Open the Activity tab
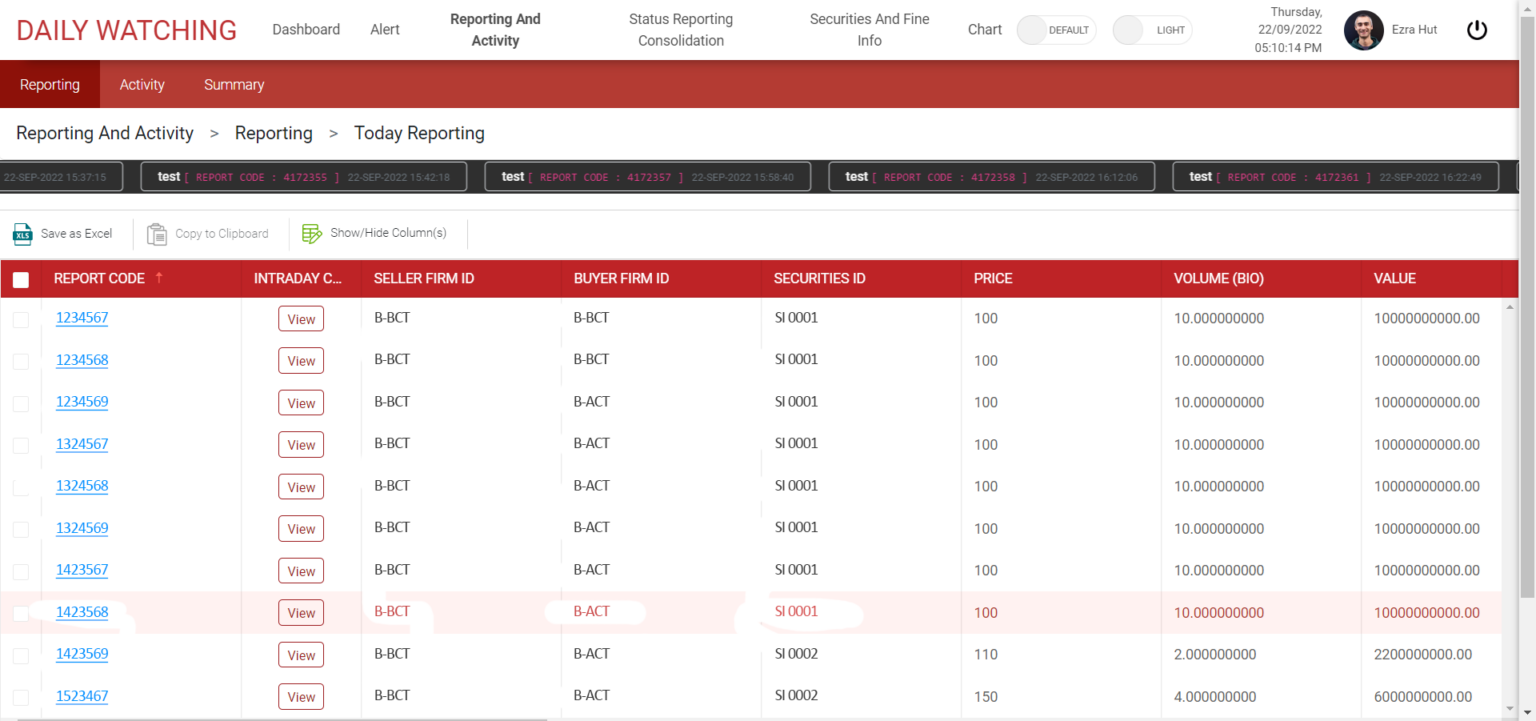 pyautogui.click(x=142, y=85)
